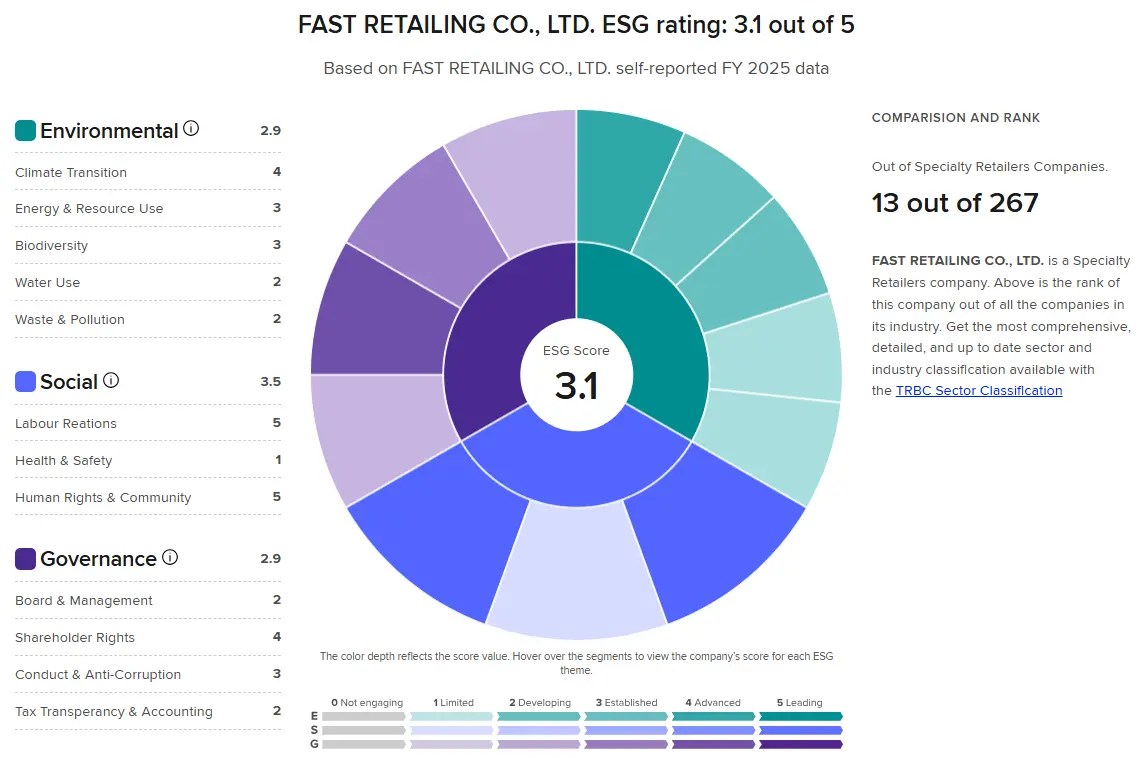Click the Health & Safety row label

[x=64, y=461]
